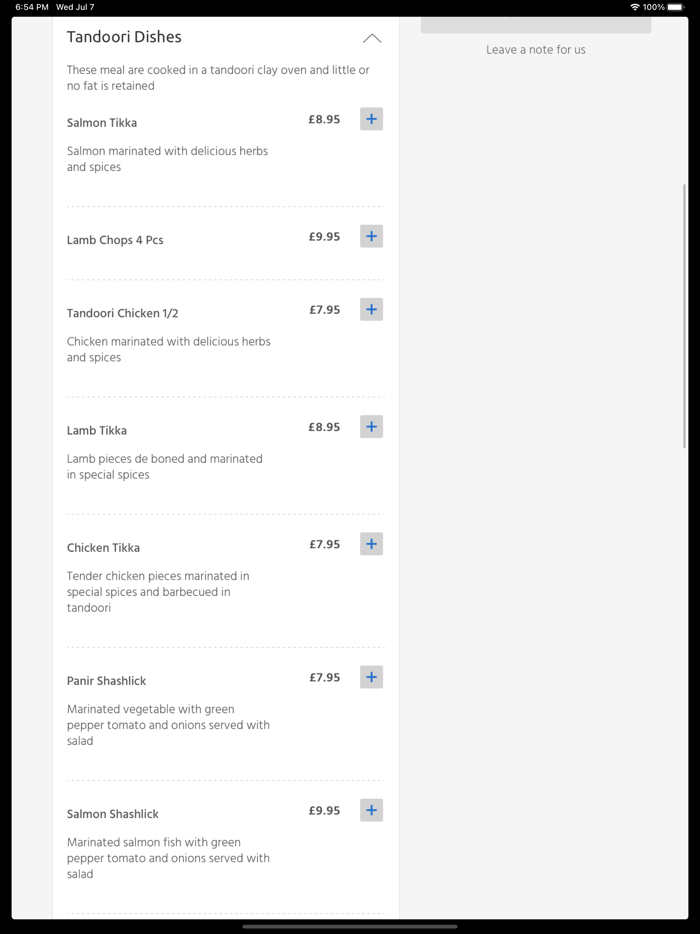Add Lamb Tikka using plus icon

tap(371, 427)
